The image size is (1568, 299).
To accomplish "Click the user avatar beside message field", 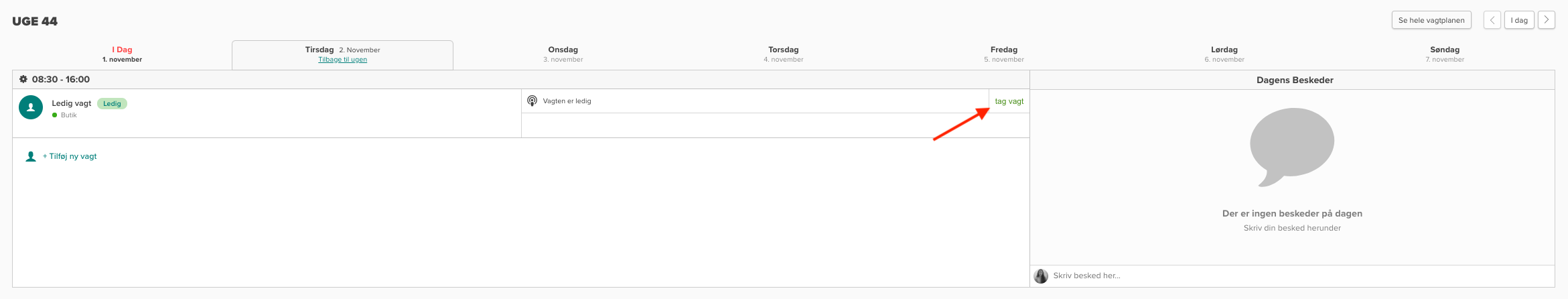I will 1041,276.
